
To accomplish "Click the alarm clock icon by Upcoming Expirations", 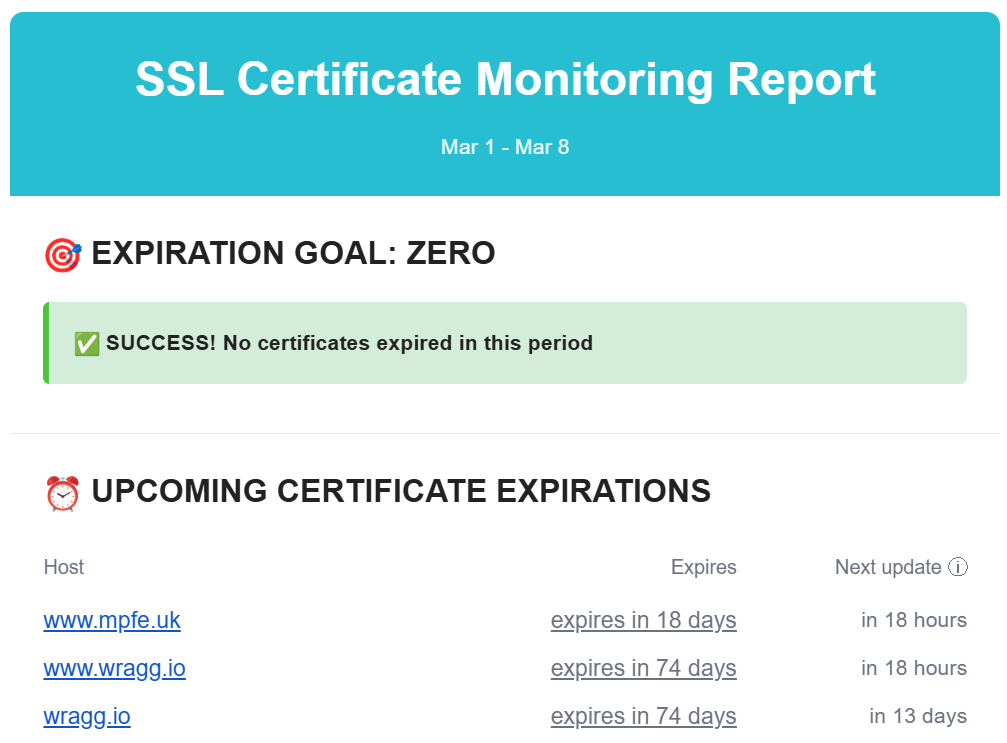I will [x=62, y=493].
